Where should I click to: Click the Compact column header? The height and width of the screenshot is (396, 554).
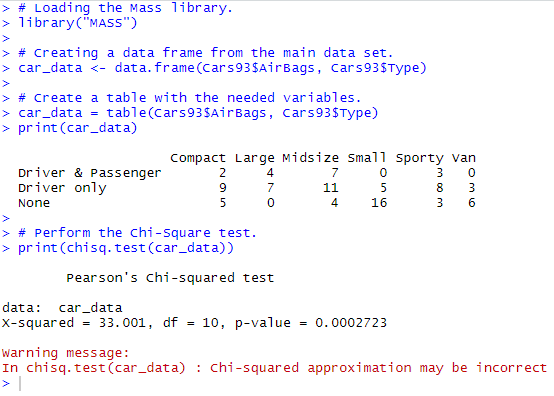(x=198, y=158)
